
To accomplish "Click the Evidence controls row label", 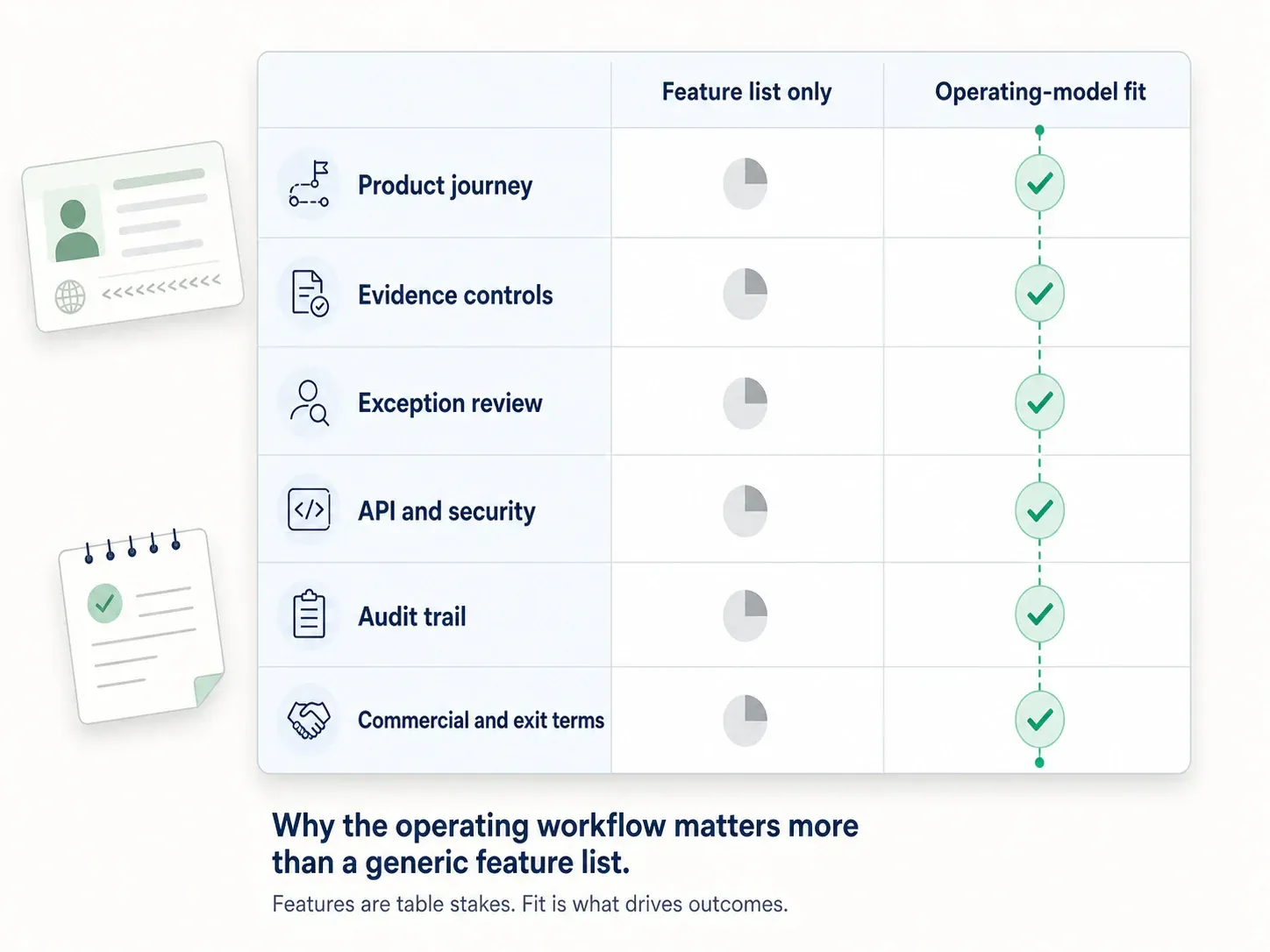I will pos(455,295).
